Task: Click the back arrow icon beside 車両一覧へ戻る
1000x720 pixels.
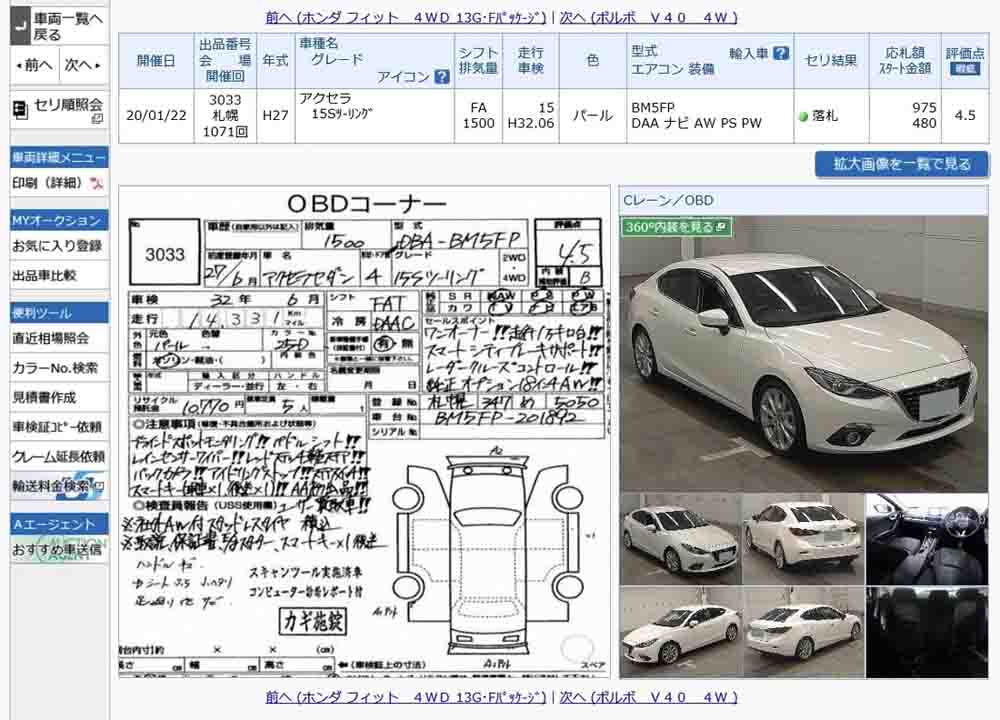Action: 20,26
